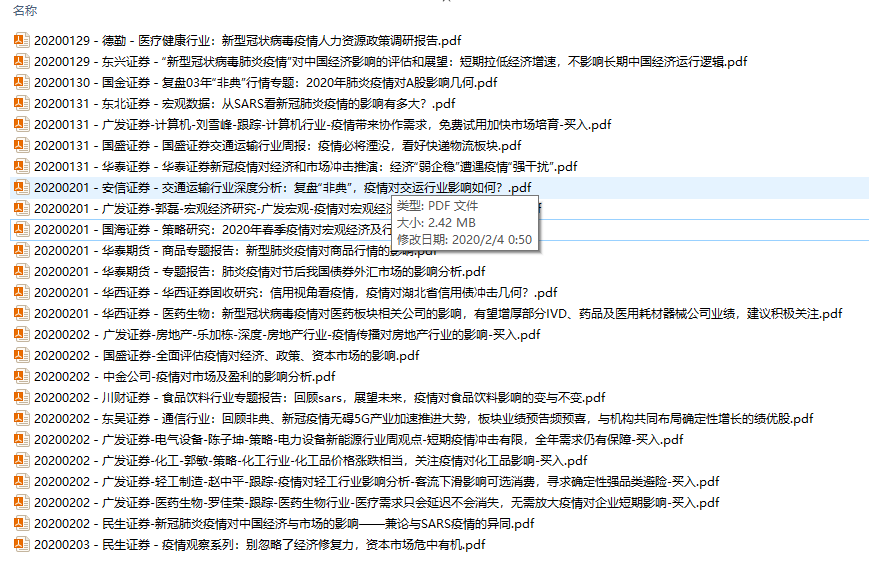This screenshot has height=575, width=869.
Task: Click PDF icon of 国盛证券-全面评估疫情 file
Action: [x=22, y=356]
